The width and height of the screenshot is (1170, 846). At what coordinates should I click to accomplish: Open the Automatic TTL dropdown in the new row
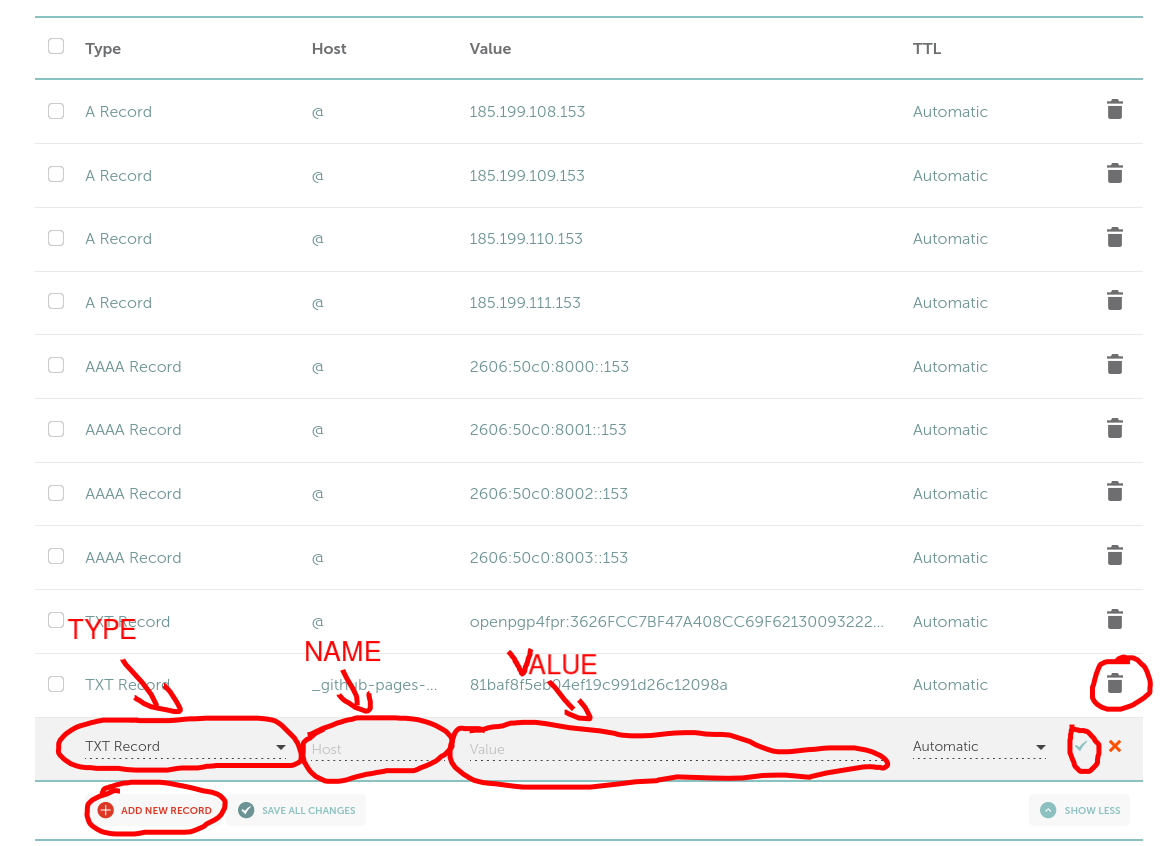pyautogui.click(x=977, y=746)
